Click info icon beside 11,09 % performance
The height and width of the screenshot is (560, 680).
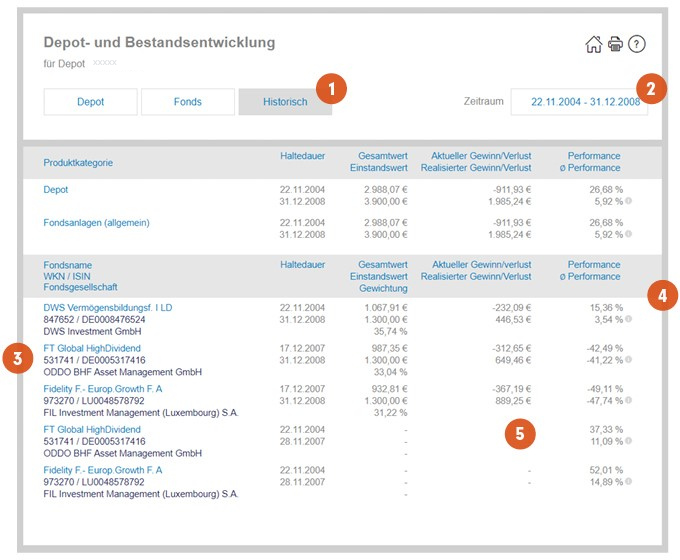(x=629, y=441)
